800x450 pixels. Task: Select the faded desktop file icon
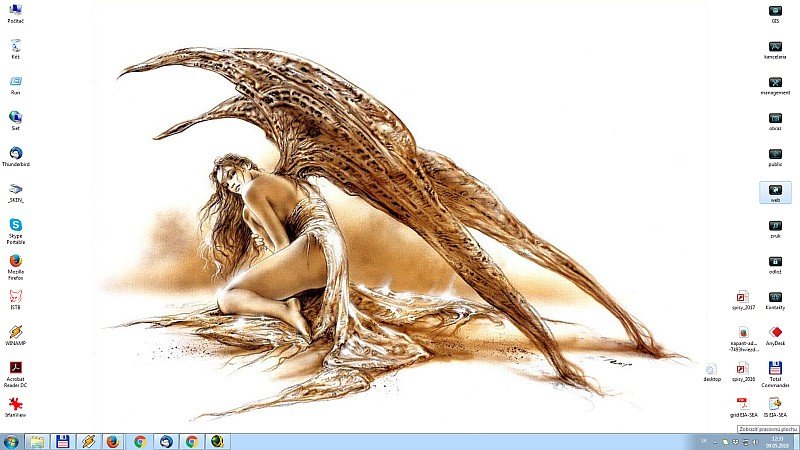[712, 372]
